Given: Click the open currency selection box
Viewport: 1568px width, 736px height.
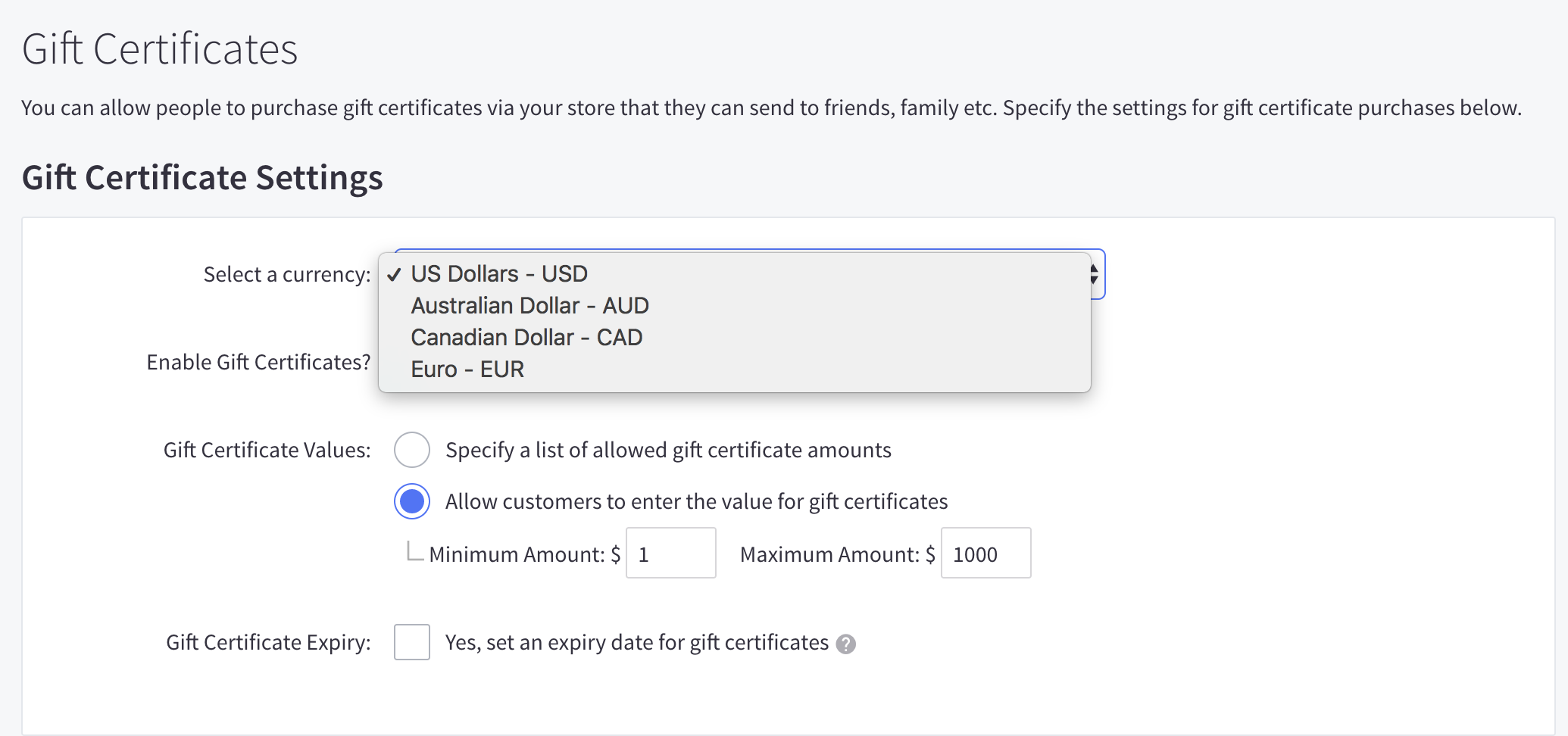Looking at the screenshot, I should pyautogui.click(x=735, y=322).
